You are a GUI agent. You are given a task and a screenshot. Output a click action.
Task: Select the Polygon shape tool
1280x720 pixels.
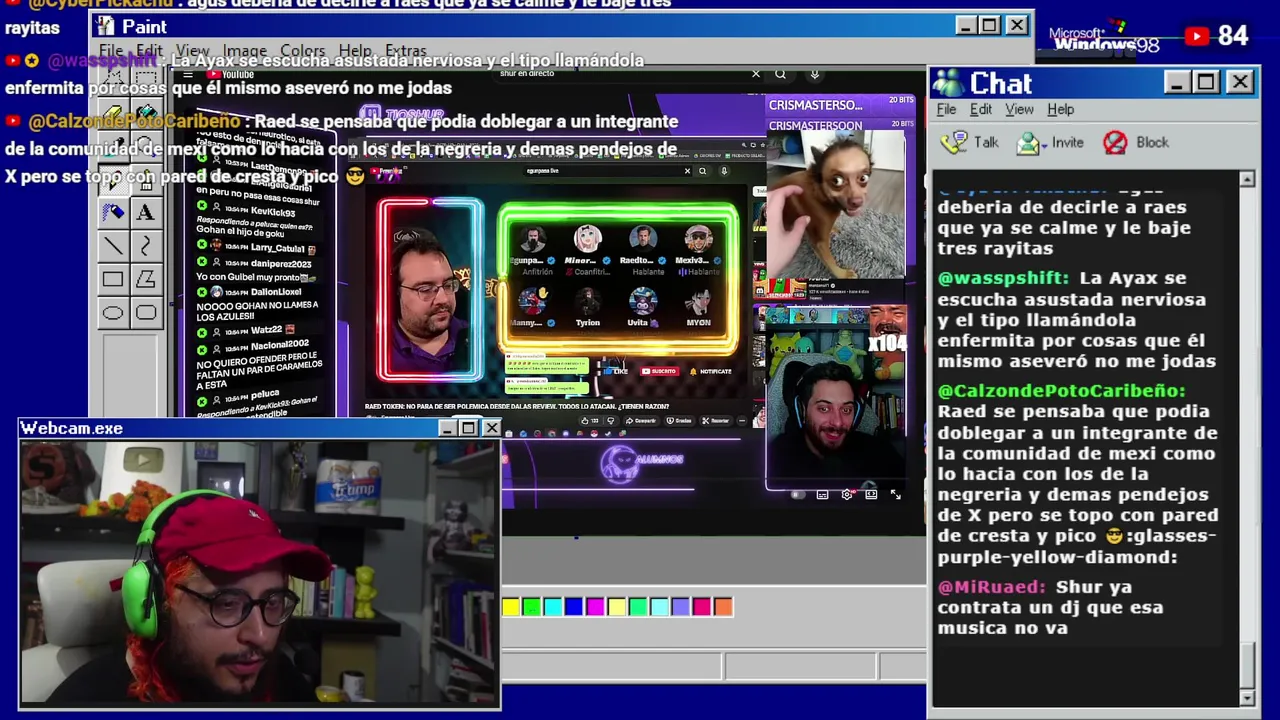(x=146, y=280)
